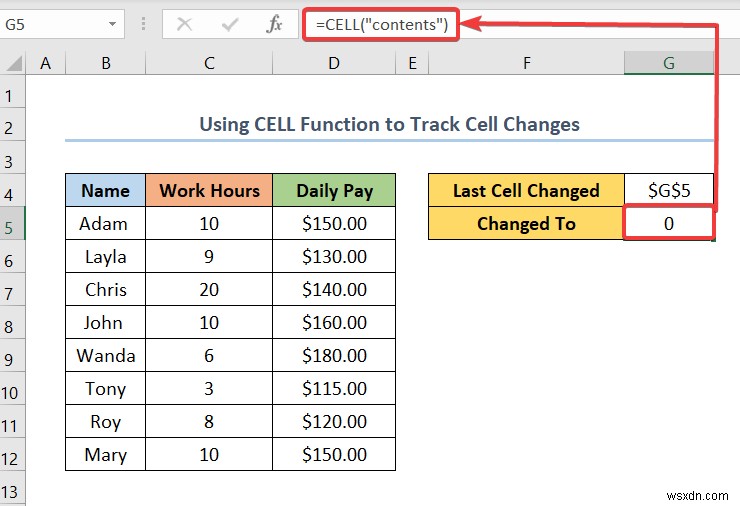Screen dimensions: 740x506
Task: Select column B header
Action: (106, 63)
